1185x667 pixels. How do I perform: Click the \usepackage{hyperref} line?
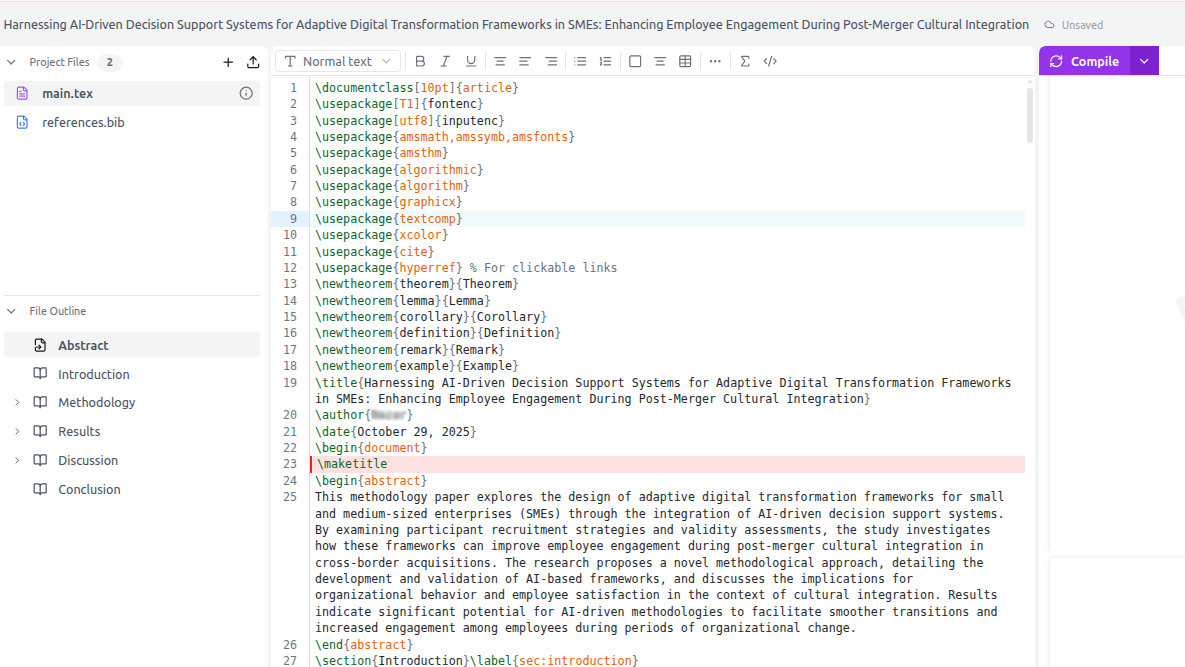466,267
